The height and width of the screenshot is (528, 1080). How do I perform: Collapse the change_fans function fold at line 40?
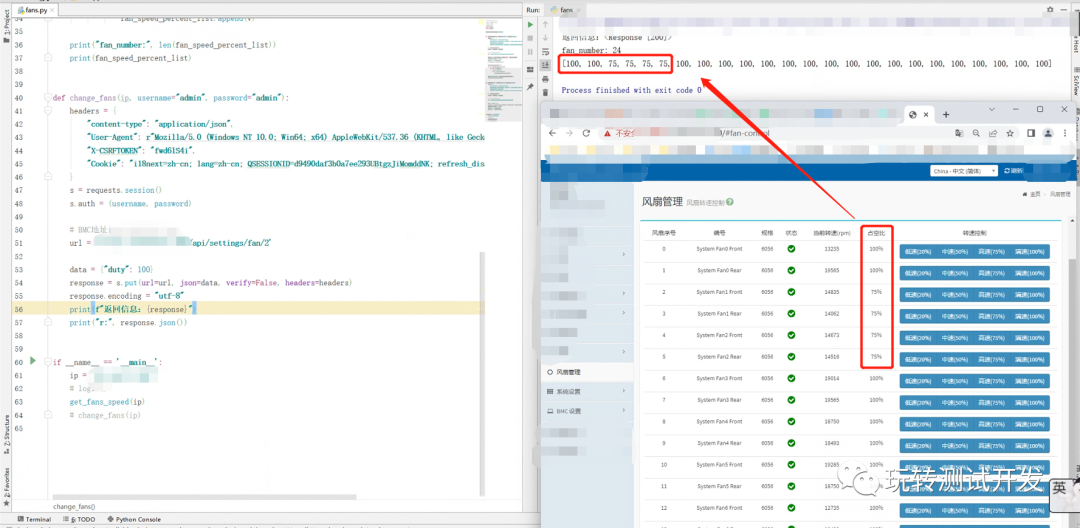(x=49, y=98)
